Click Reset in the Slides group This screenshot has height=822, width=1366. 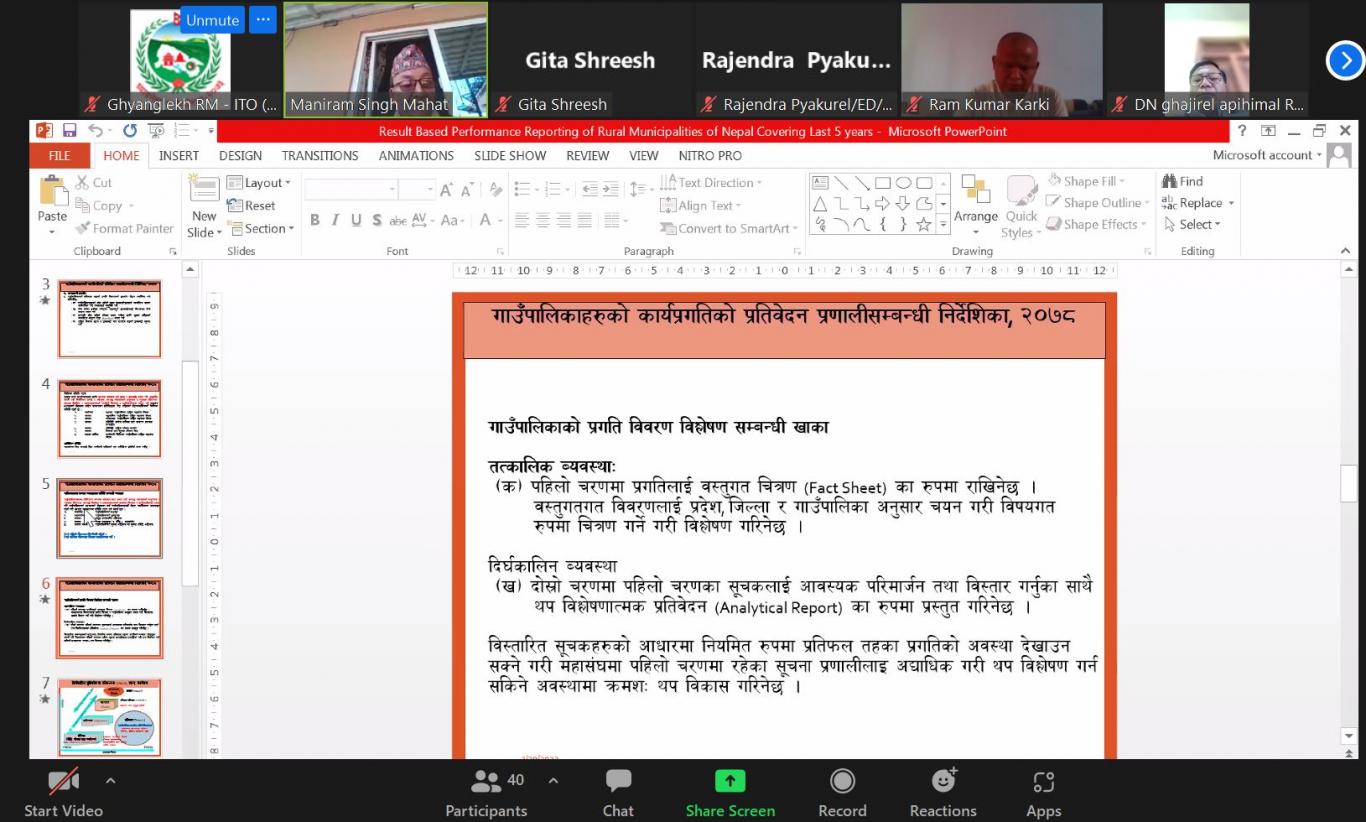pyautogui.click(x=253, y=206)
